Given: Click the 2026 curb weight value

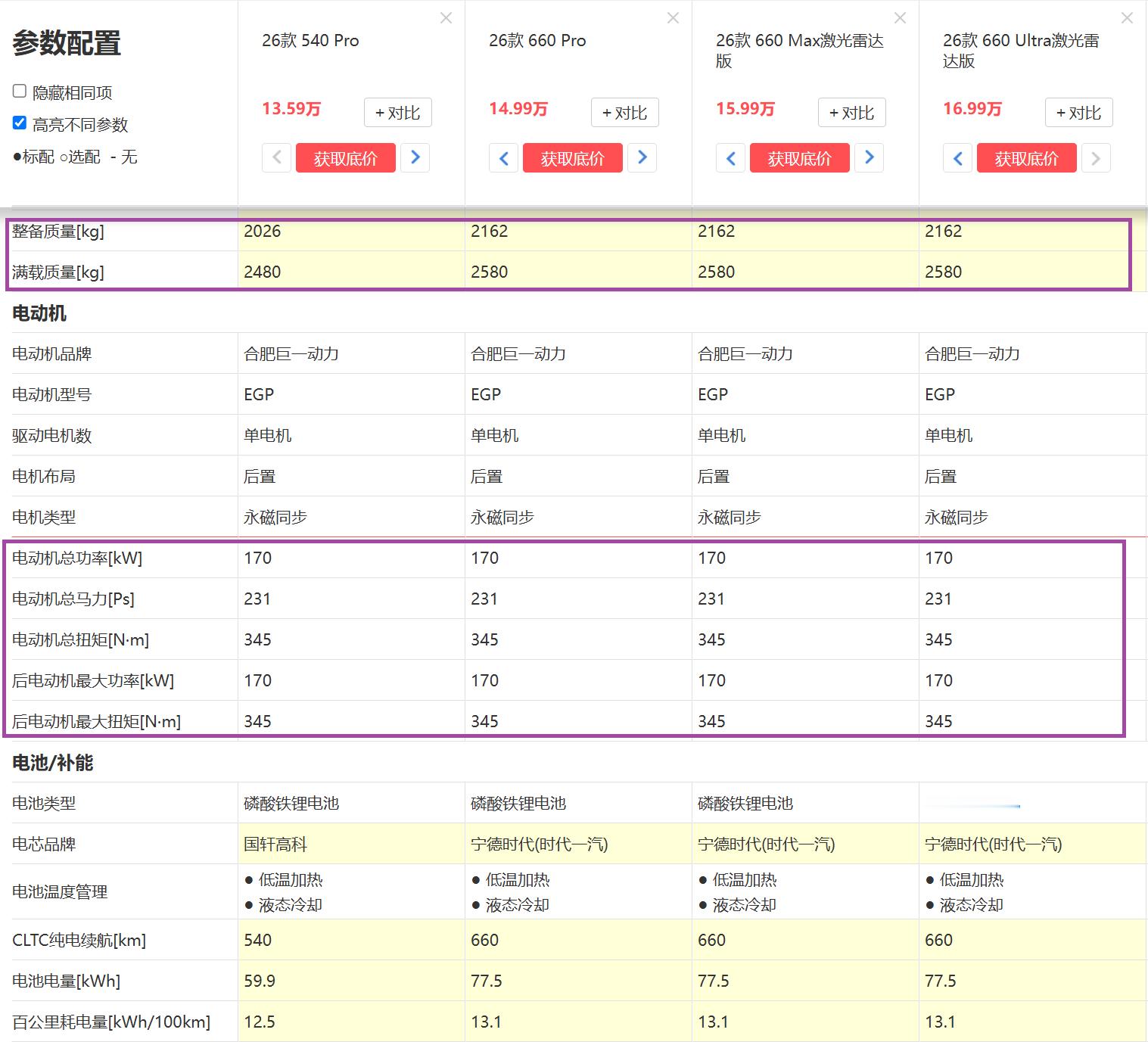Looking at the screenshot, I should pyautogui.click(x=263, y=232).
